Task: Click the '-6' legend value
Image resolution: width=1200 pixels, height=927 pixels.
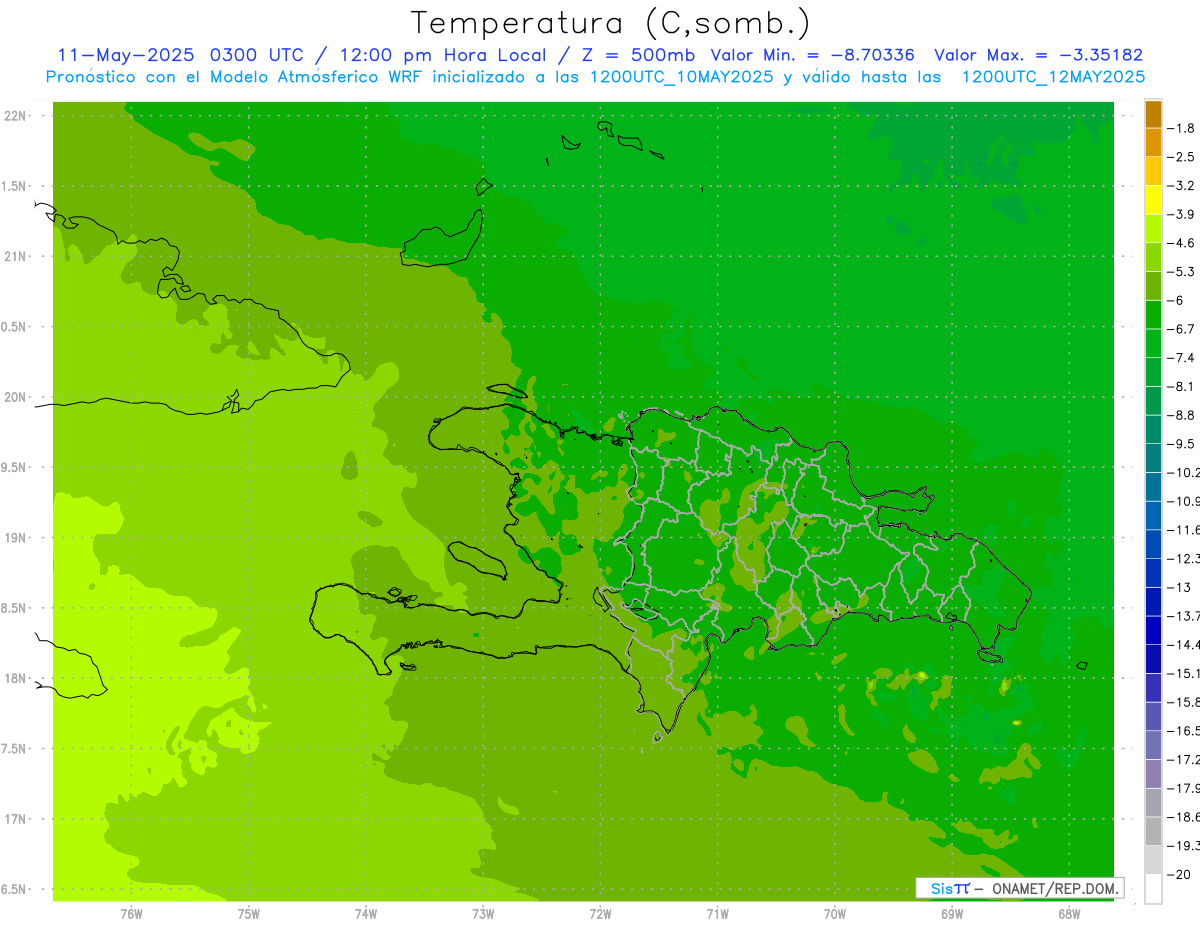Action: point(1176,300)
